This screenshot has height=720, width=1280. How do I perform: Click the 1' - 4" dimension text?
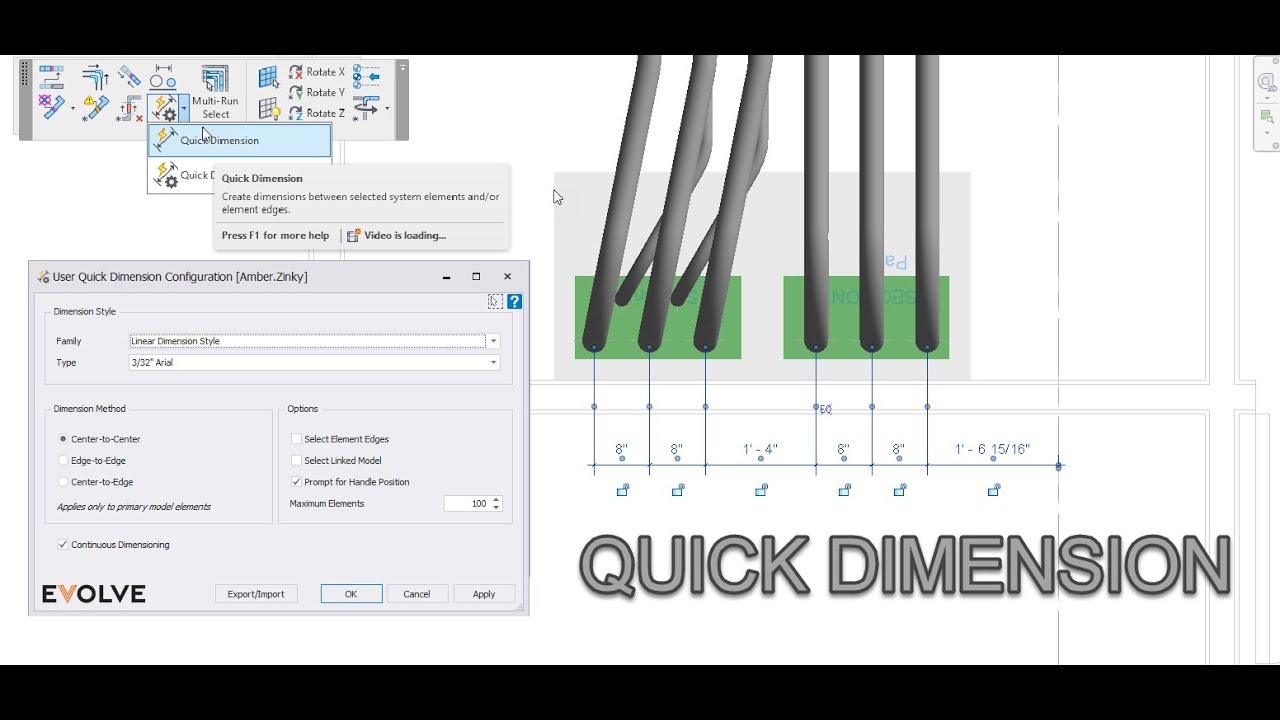click(x=760, y=450)
